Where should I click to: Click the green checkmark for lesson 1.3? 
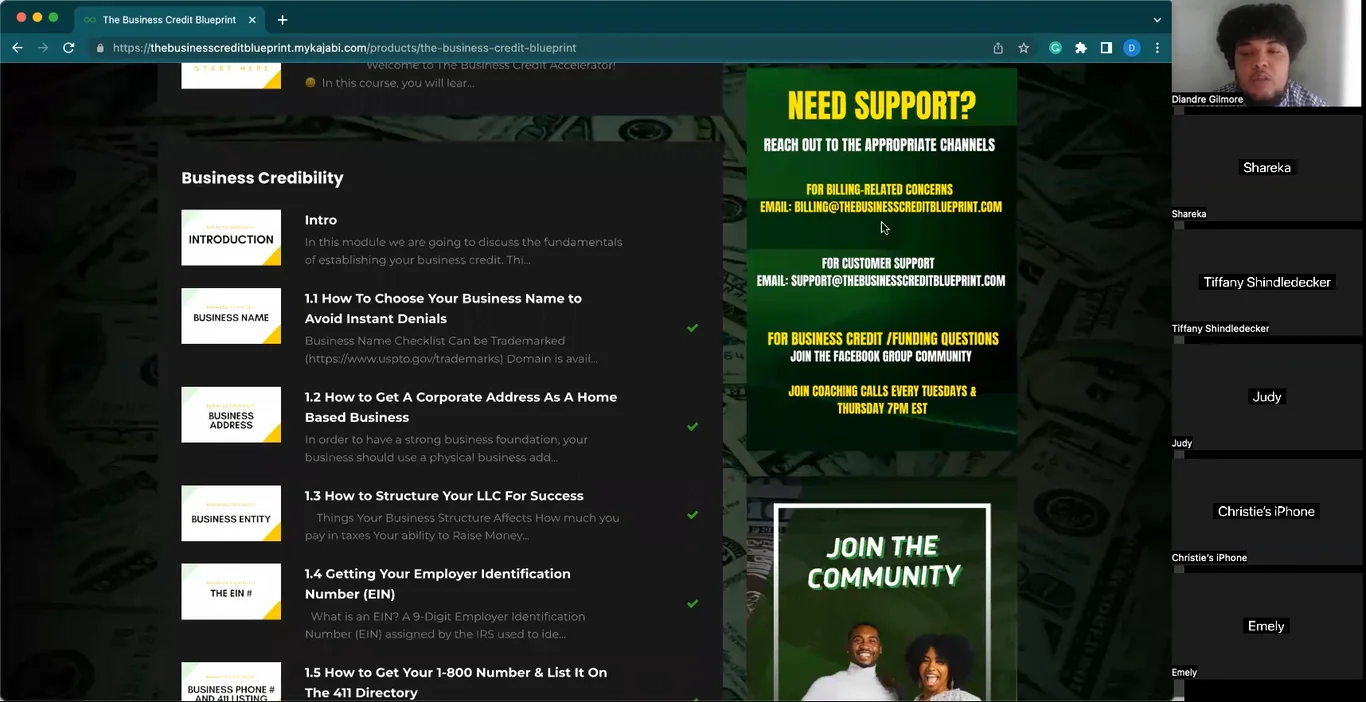point(692,516)
